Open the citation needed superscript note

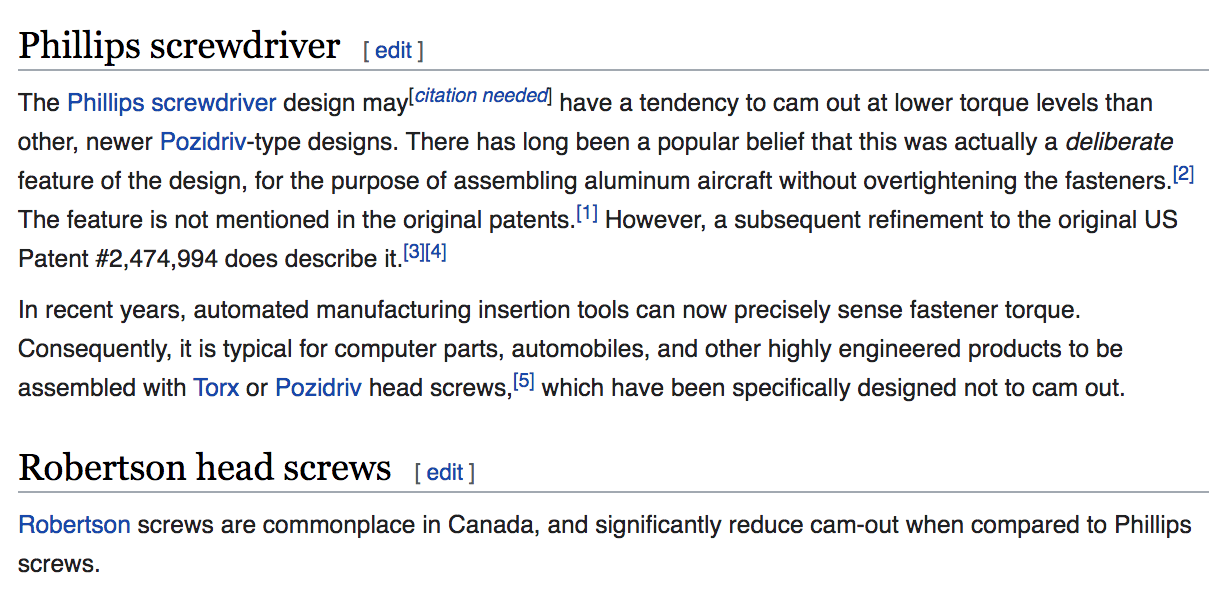(480, 96)
